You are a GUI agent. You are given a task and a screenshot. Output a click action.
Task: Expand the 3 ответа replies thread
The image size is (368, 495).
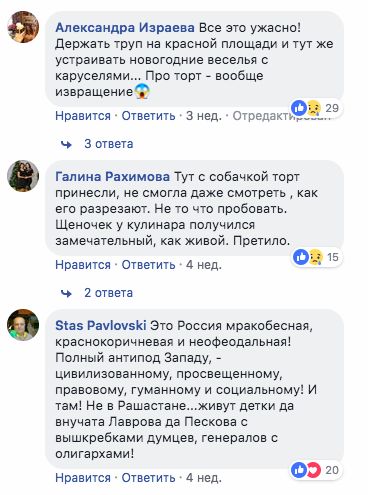109,144
